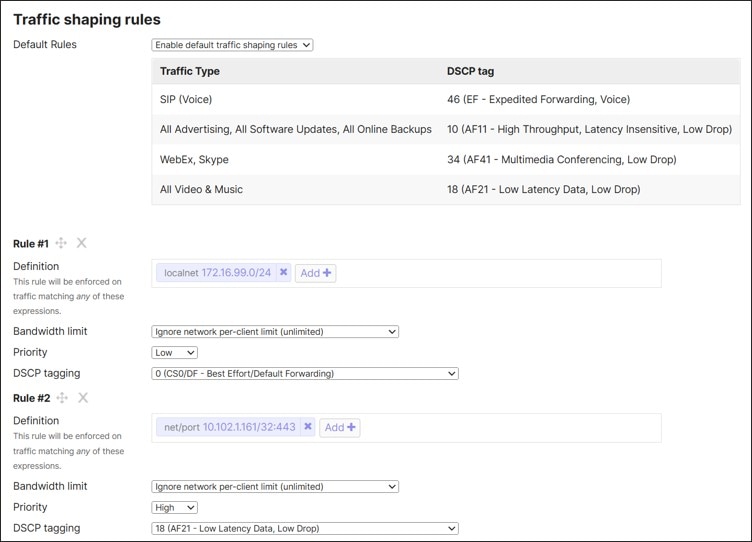Delete Rule #1 with X icon
This screenshot has height=542, width=752.
point(82,243)
